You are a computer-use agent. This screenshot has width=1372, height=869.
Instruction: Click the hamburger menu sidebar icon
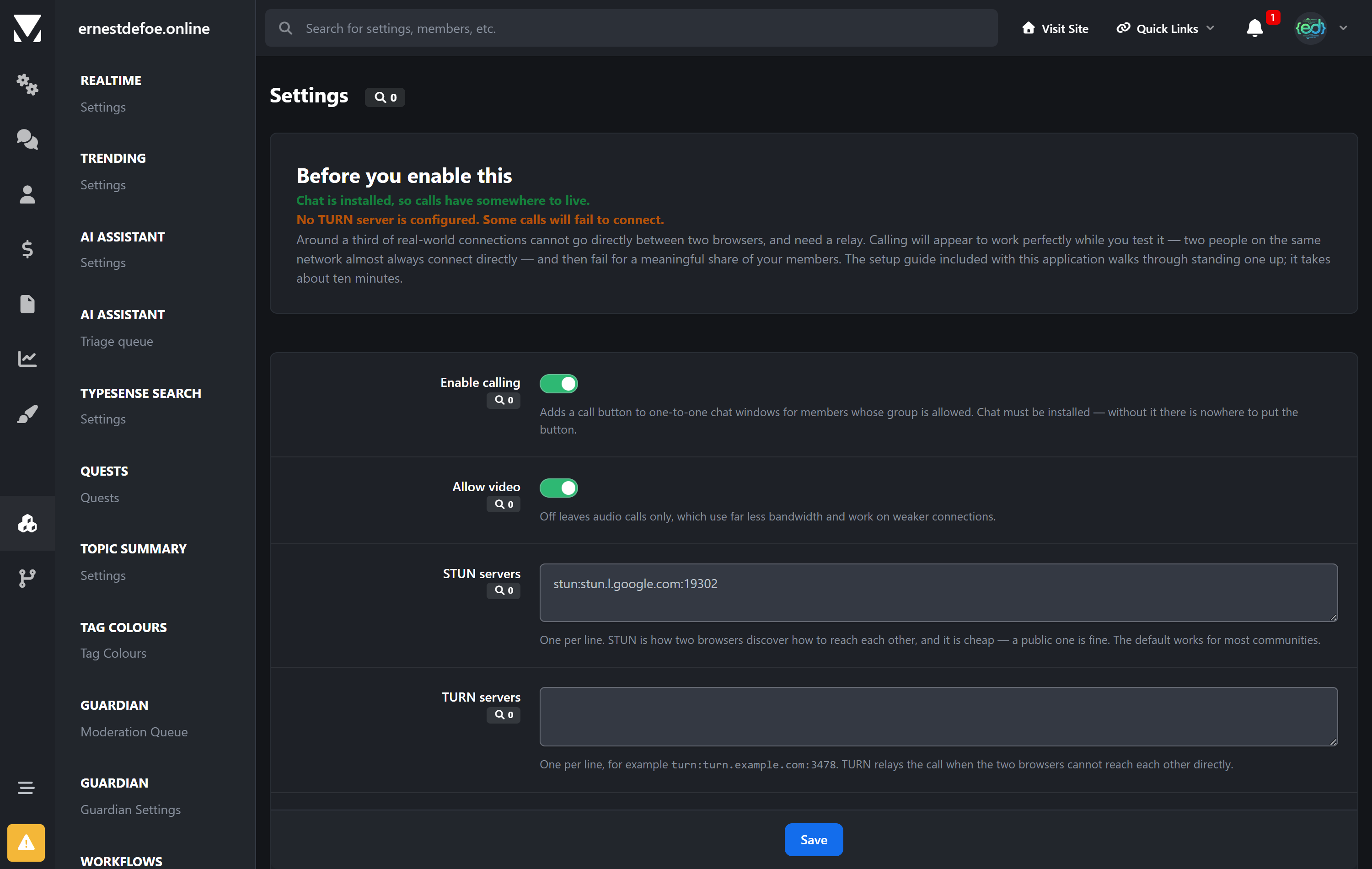(26, 788)
